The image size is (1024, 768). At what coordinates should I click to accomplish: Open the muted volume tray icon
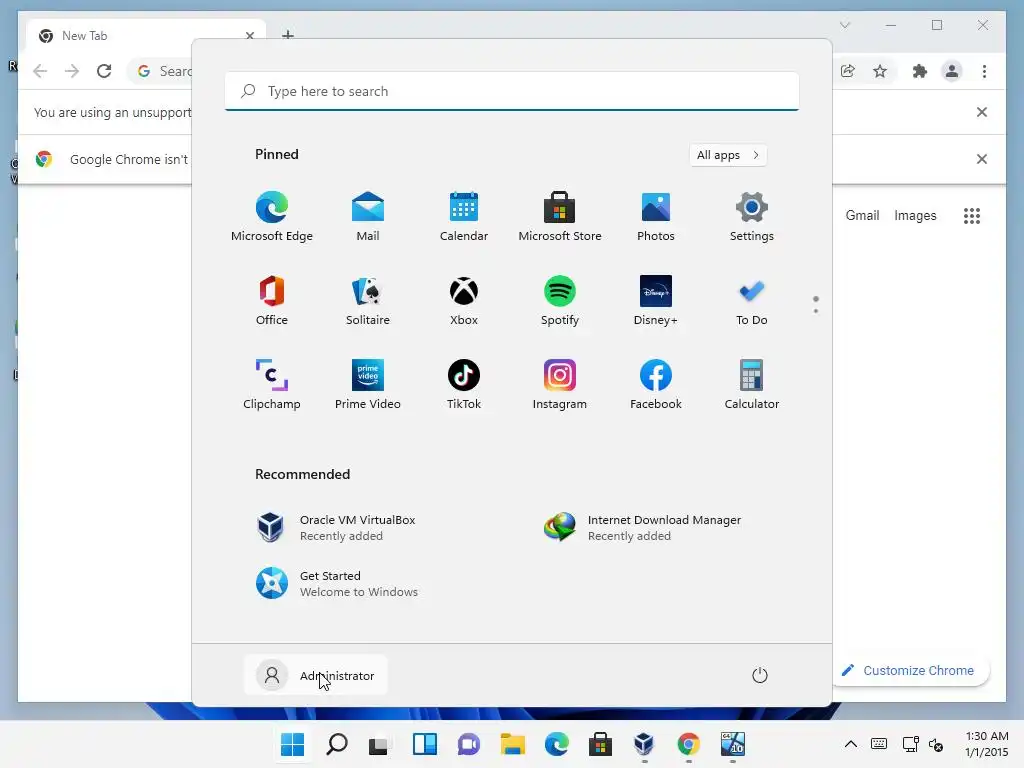coord(936,744)
